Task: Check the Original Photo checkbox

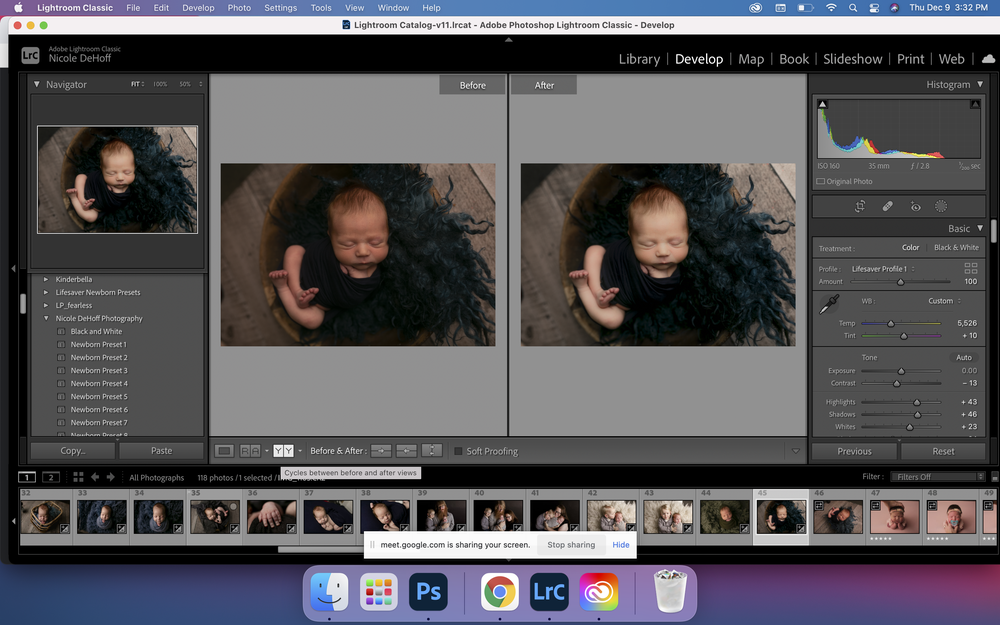Action: pos(820,182)
